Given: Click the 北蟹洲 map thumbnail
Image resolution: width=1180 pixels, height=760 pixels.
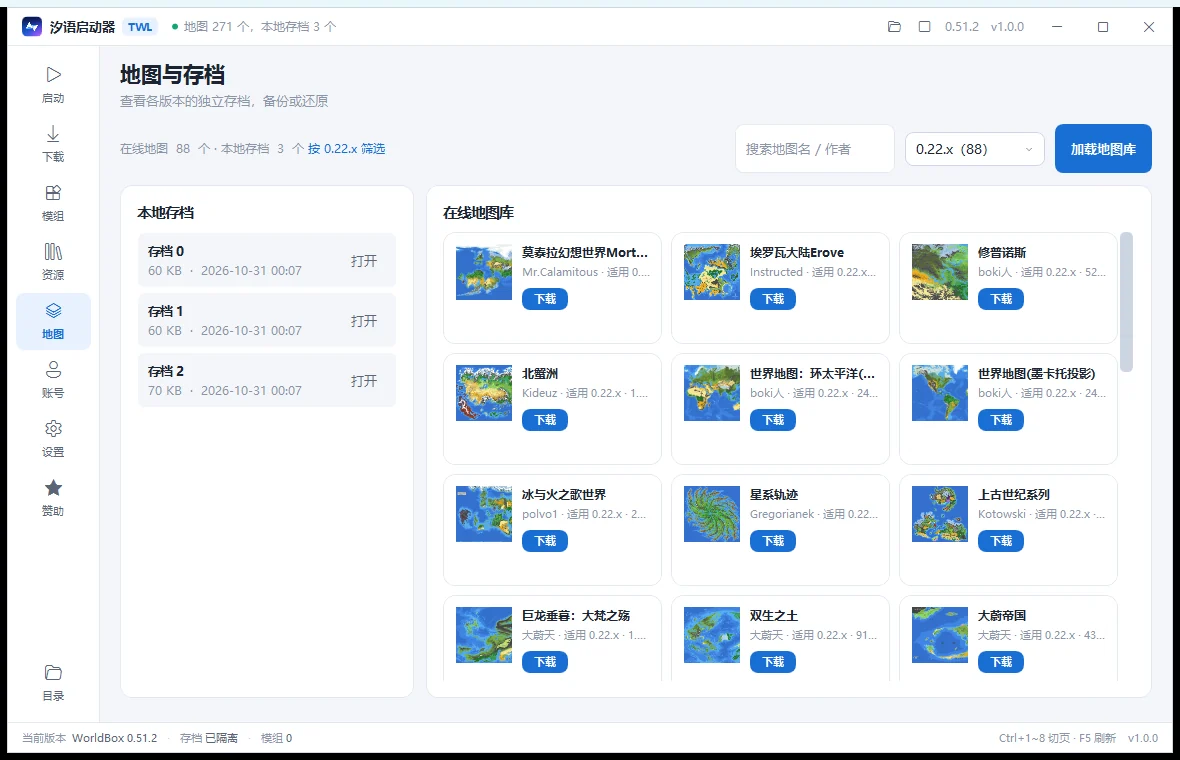Looking at the screenshot, I should click(484, 393).
